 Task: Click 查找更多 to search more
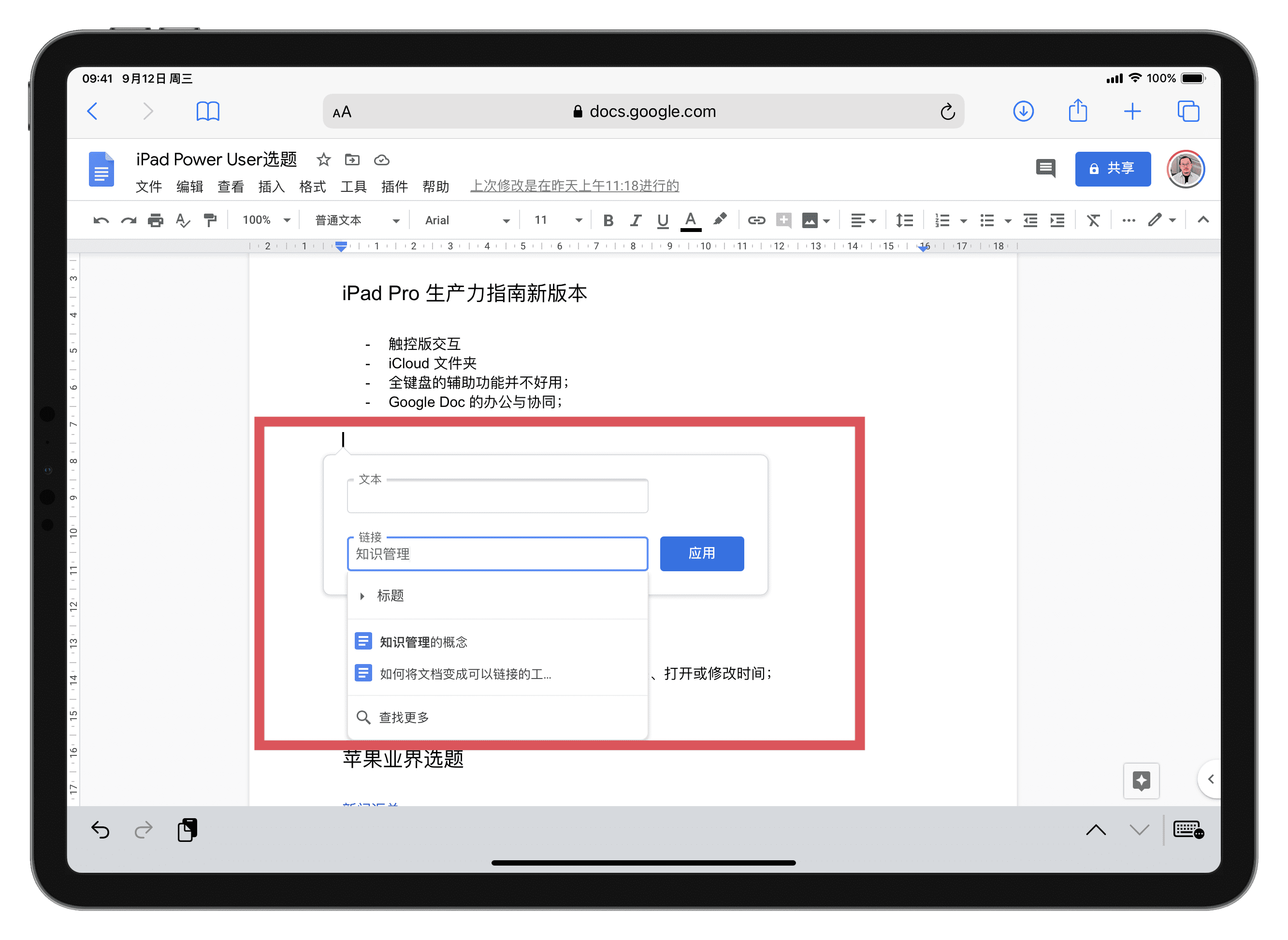point(497,717)
